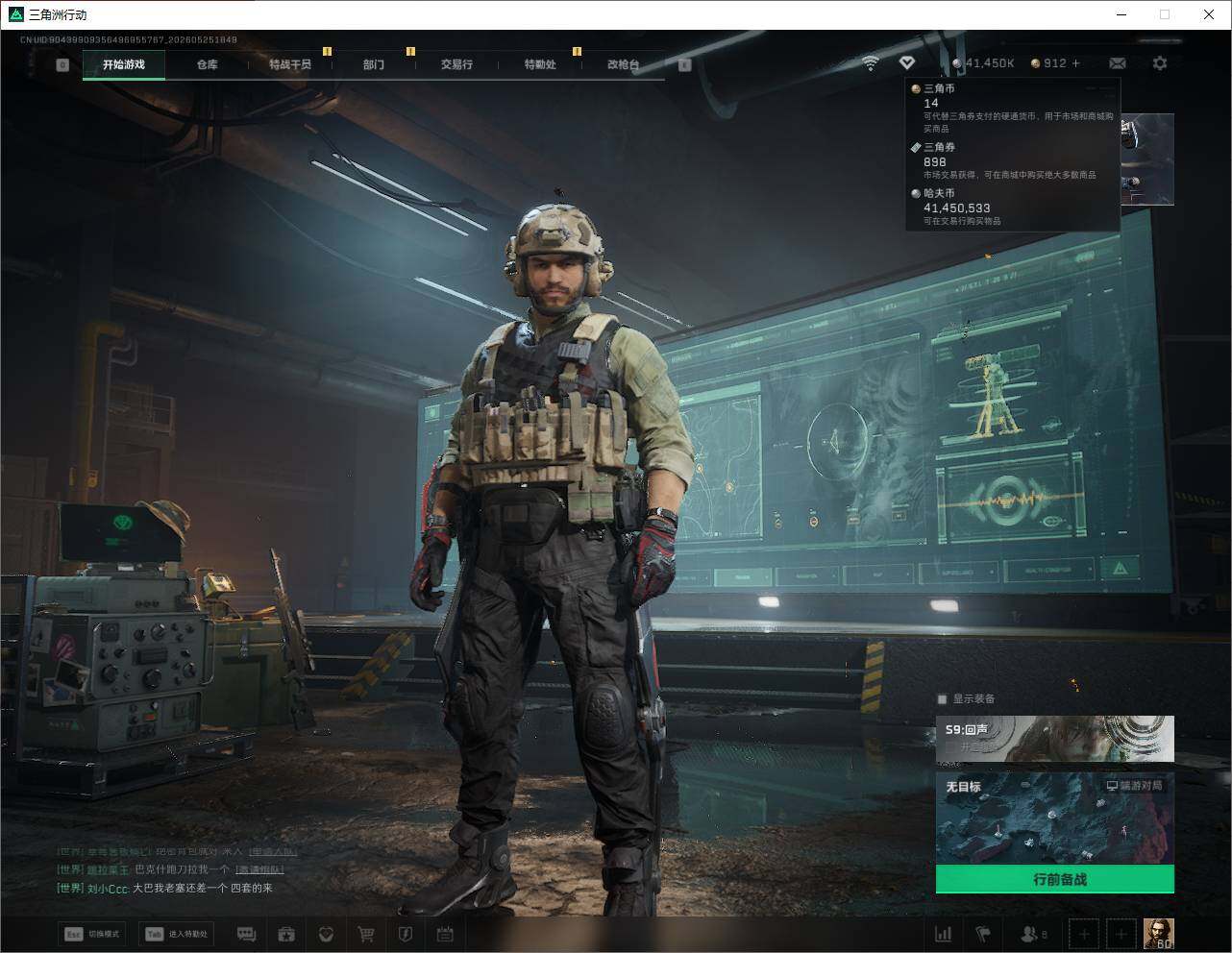Viewport: 1232px width, 953px height.
Task: Open the 改枪台 tab
Action: 623,64
